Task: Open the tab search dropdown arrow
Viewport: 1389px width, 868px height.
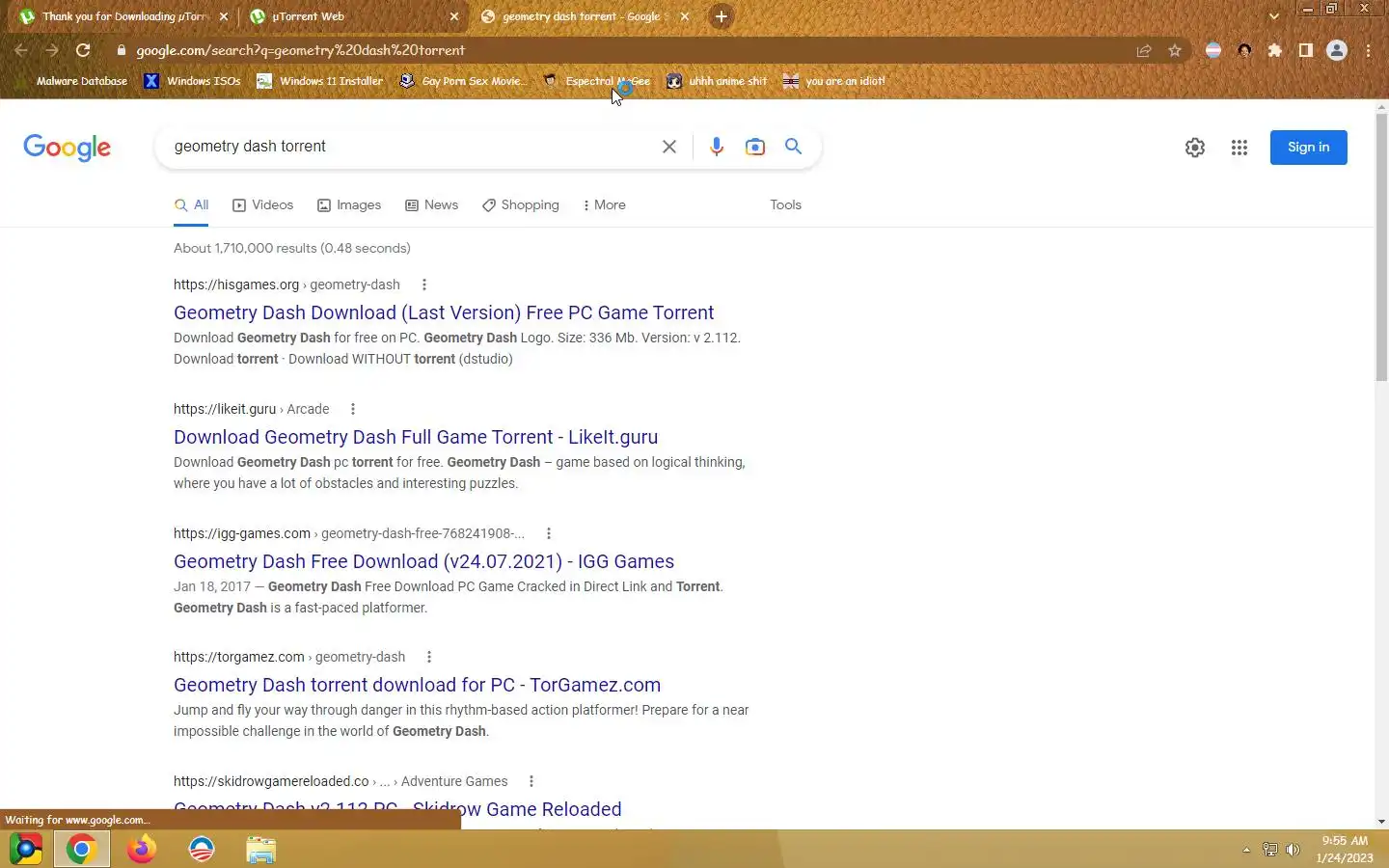Action: (x=1273, y=16)
